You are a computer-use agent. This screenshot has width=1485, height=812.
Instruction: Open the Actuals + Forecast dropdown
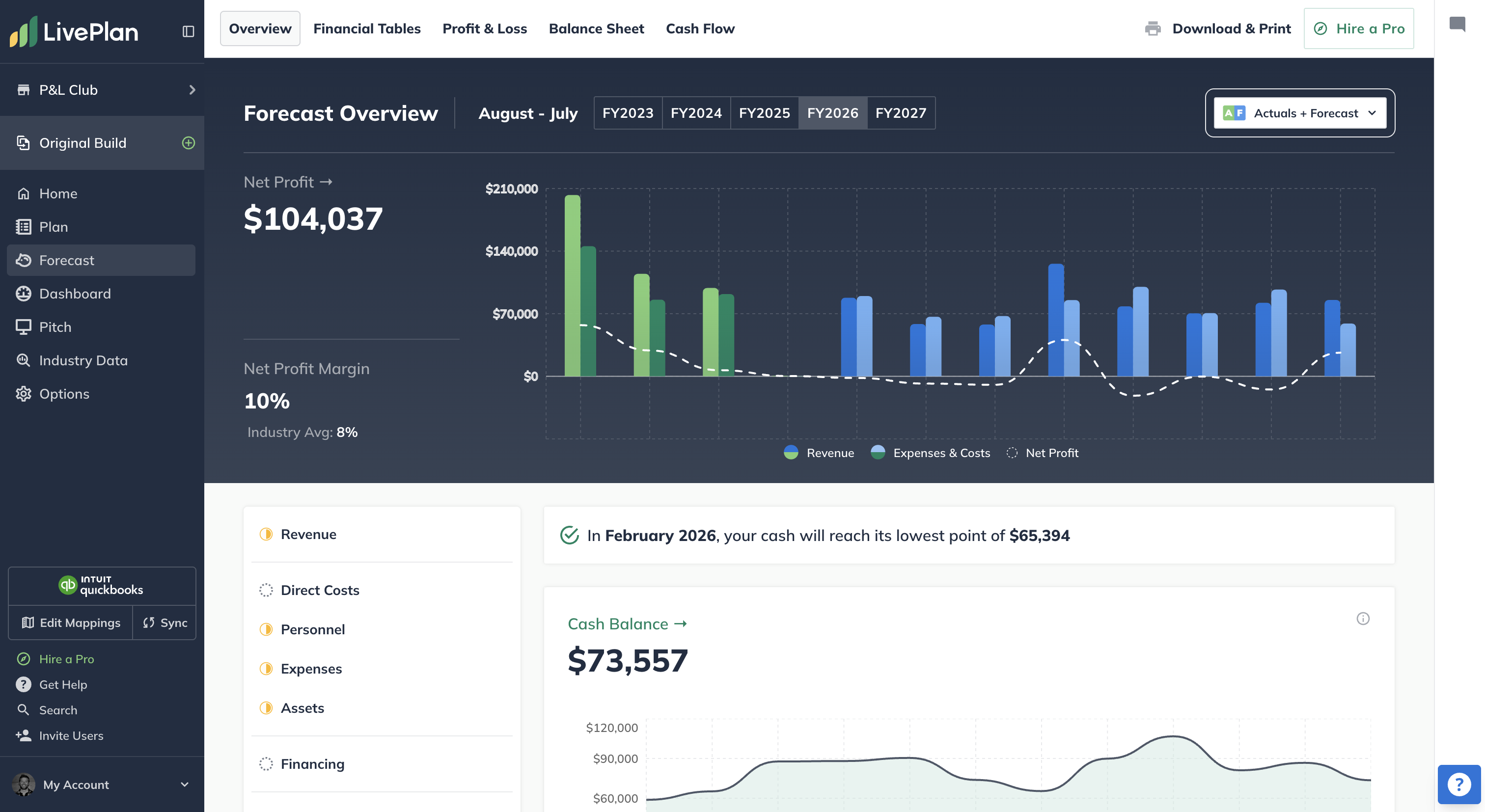coord(1299,113)
